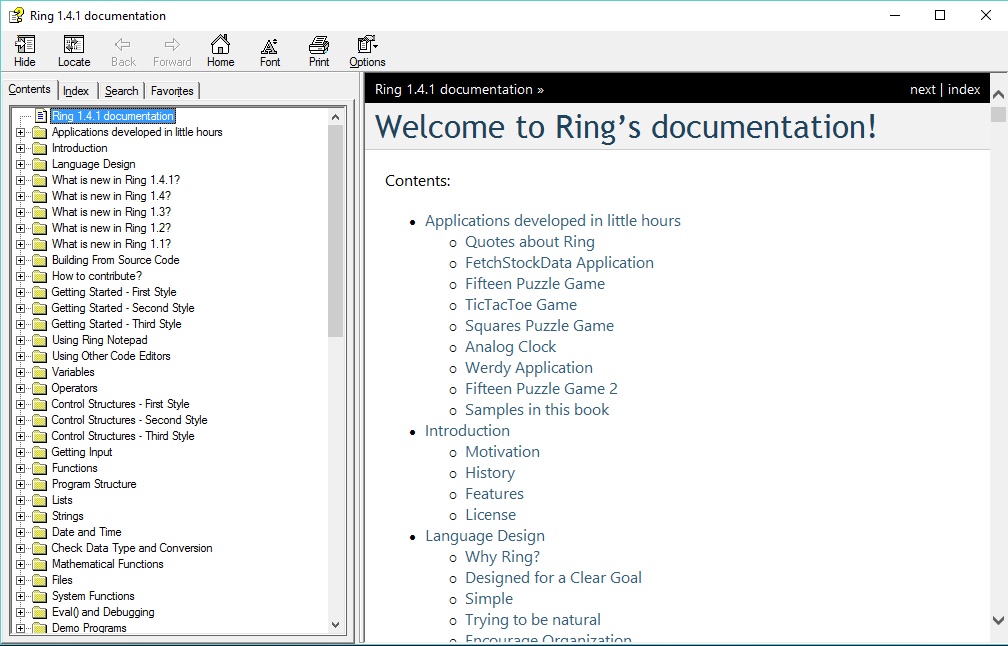
Task: Expand Control Structures - First Style node
Action: [21, 404]
